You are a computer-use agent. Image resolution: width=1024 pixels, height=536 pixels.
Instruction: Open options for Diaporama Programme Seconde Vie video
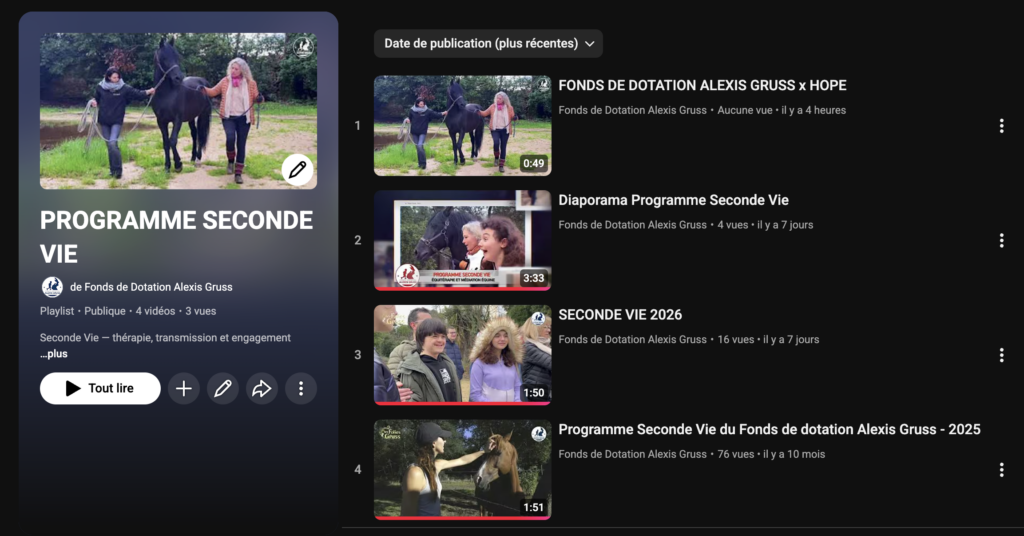pos(1001,240)
